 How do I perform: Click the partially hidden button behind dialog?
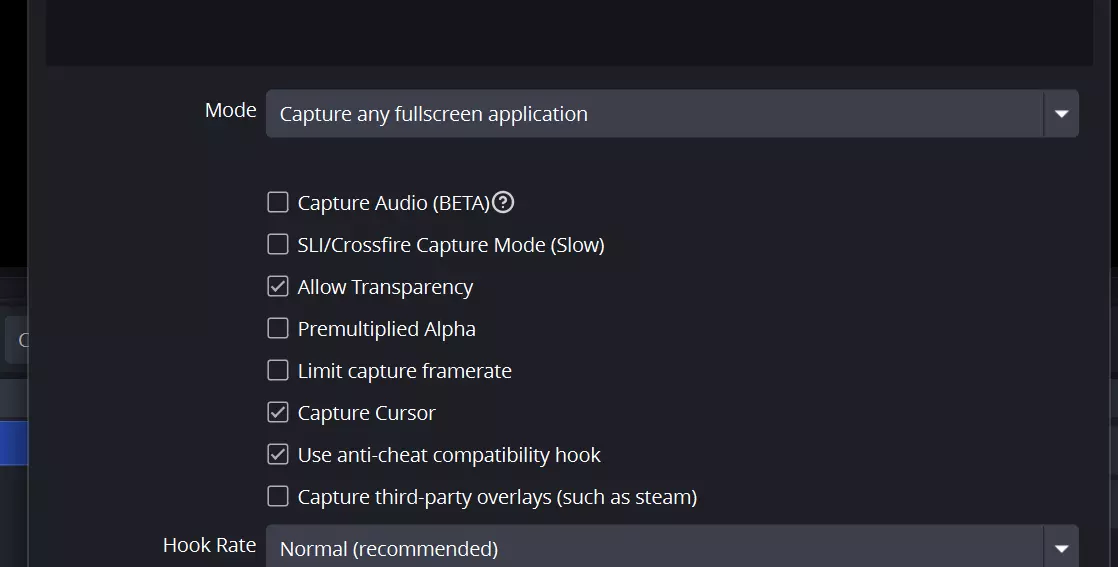16,340
